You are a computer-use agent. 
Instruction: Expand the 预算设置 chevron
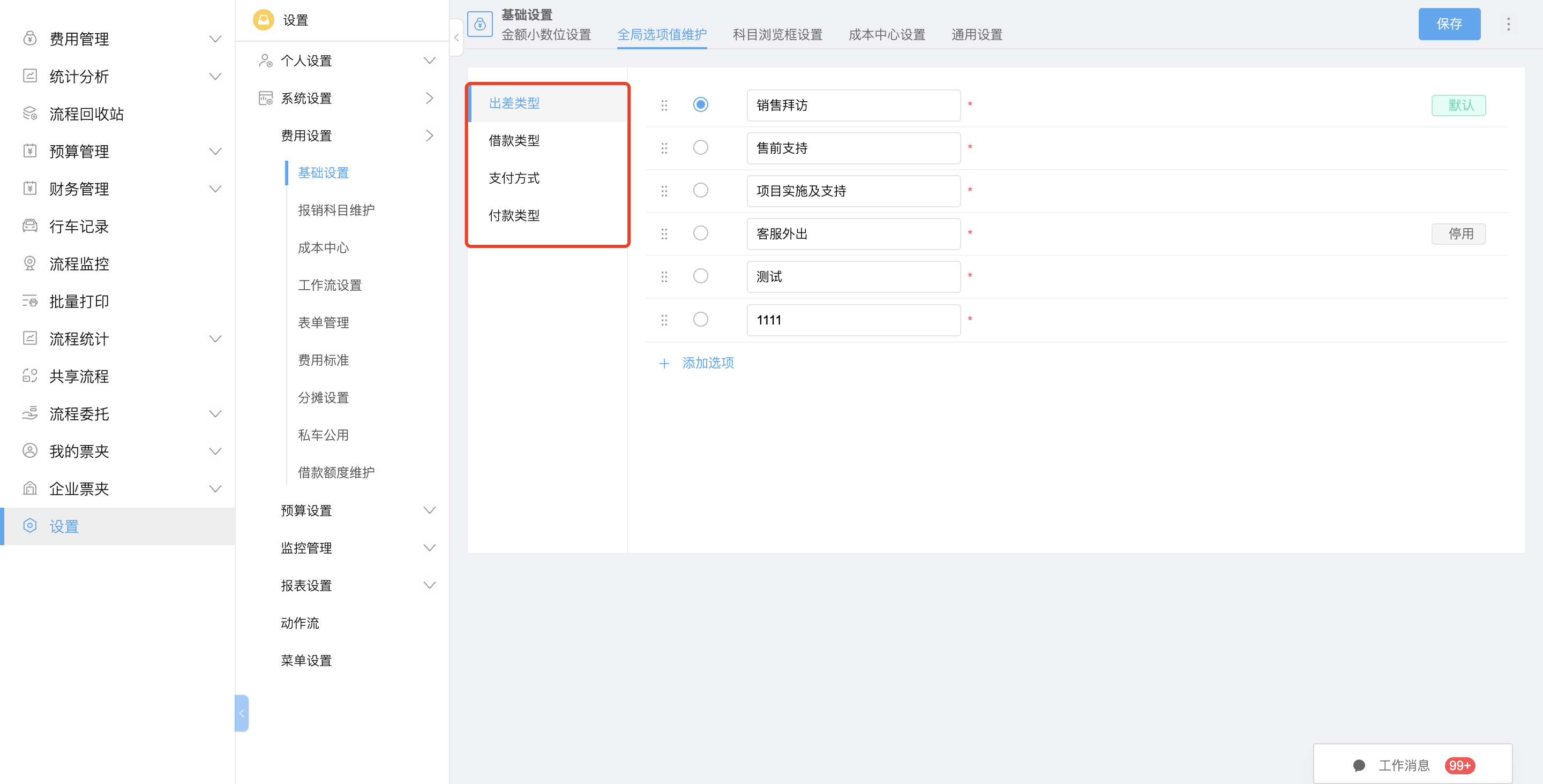pyautogui.click(x=430, y=510)
